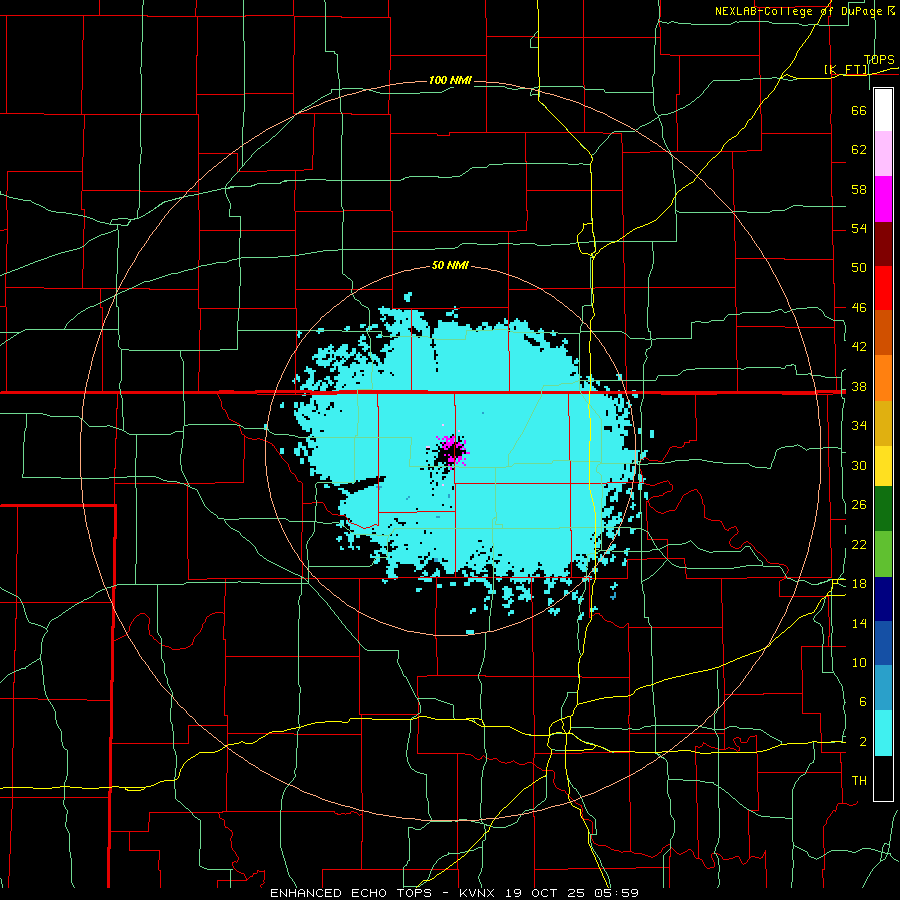Click the bright yellow legend swatch
Screen dimensions: 900x900
click(x=883, y=465)
